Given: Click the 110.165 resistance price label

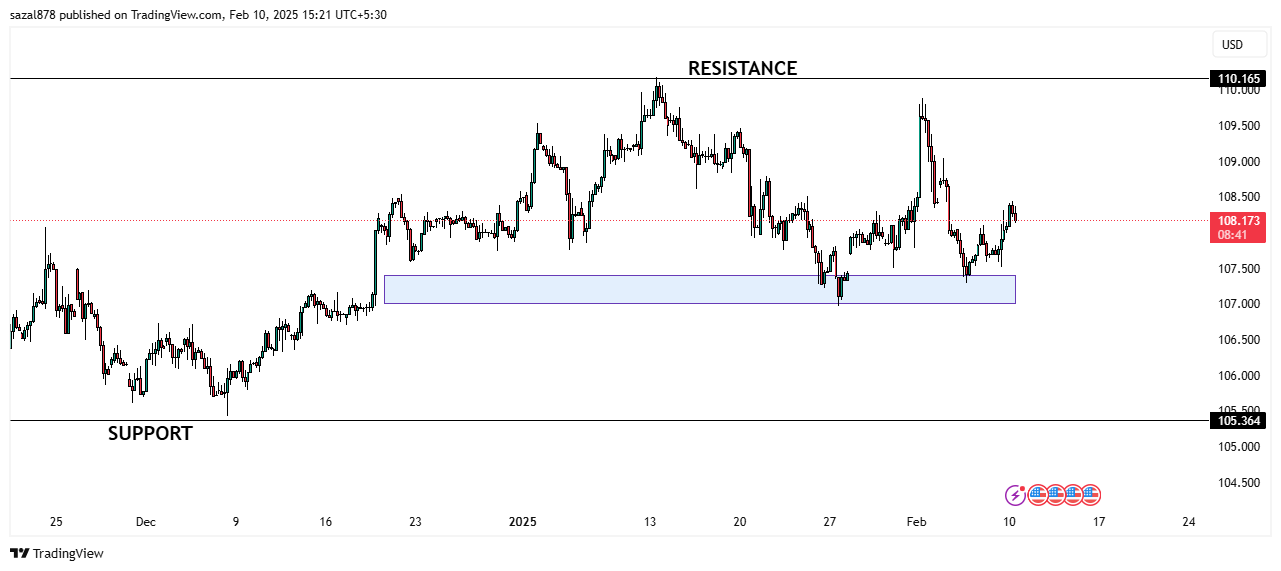Looking at the screenshot, I should (1238, 79).
